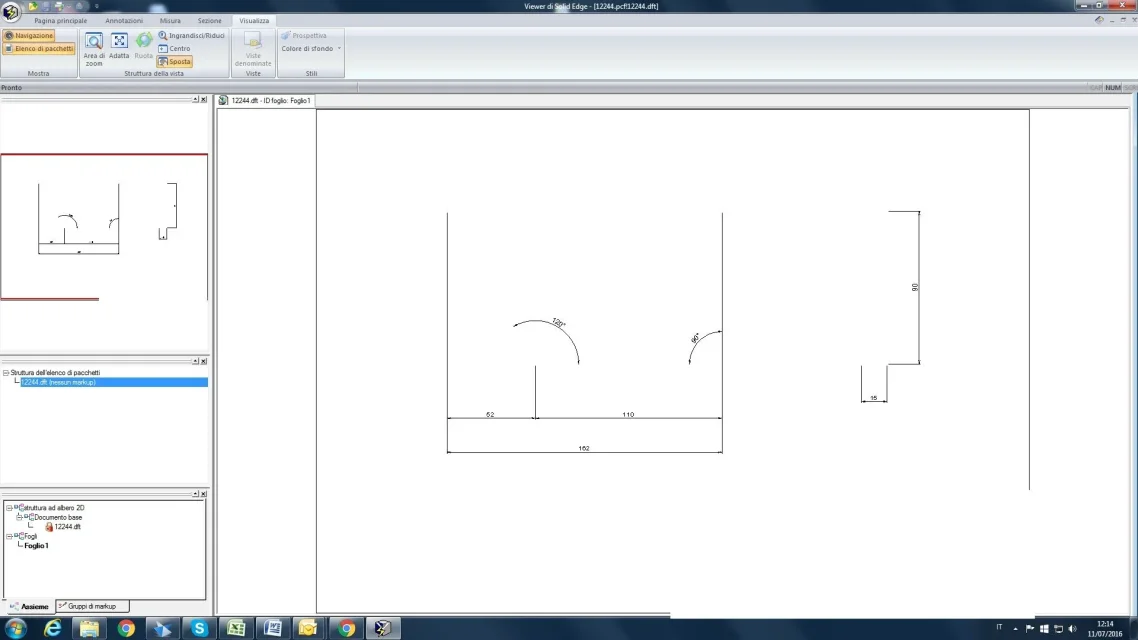
Task: Select the Area di zoom tool
Action: (x=94, y=47)
